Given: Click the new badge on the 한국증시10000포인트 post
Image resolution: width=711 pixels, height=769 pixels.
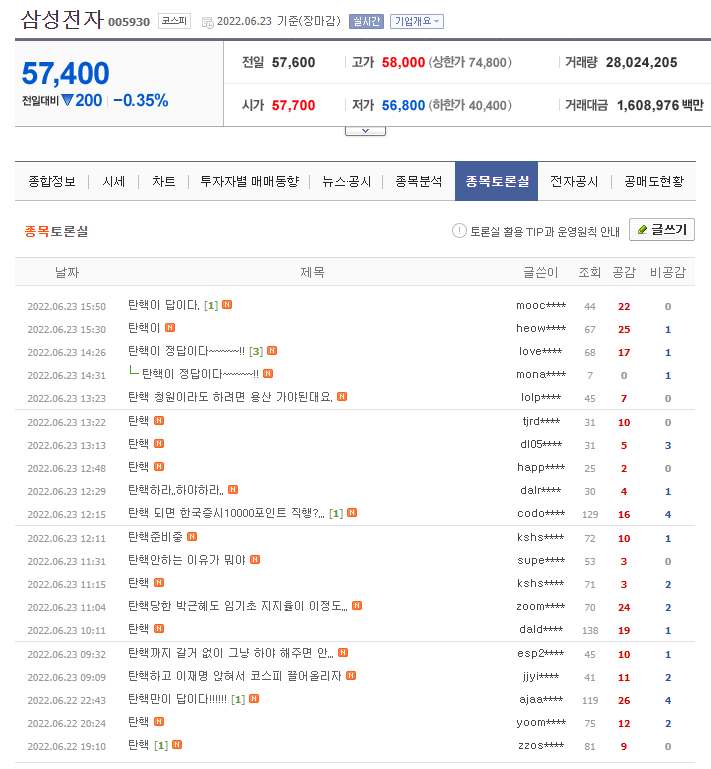Looking at the screenshot, I should 352,513.
